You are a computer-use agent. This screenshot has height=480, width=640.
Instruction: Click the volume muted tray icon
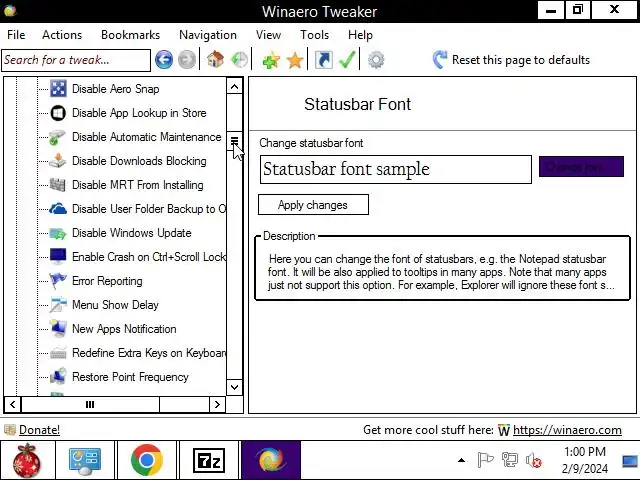coord(533,461)
